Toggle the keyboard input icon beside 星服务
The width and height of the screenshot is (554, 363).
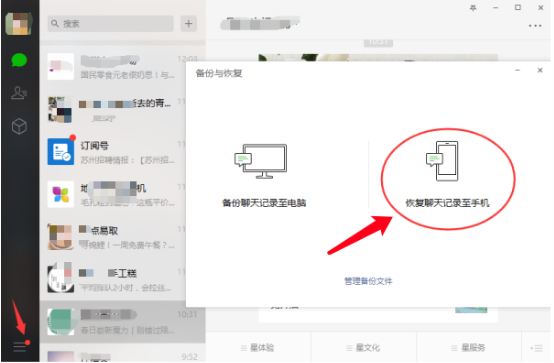coord(536,348)
